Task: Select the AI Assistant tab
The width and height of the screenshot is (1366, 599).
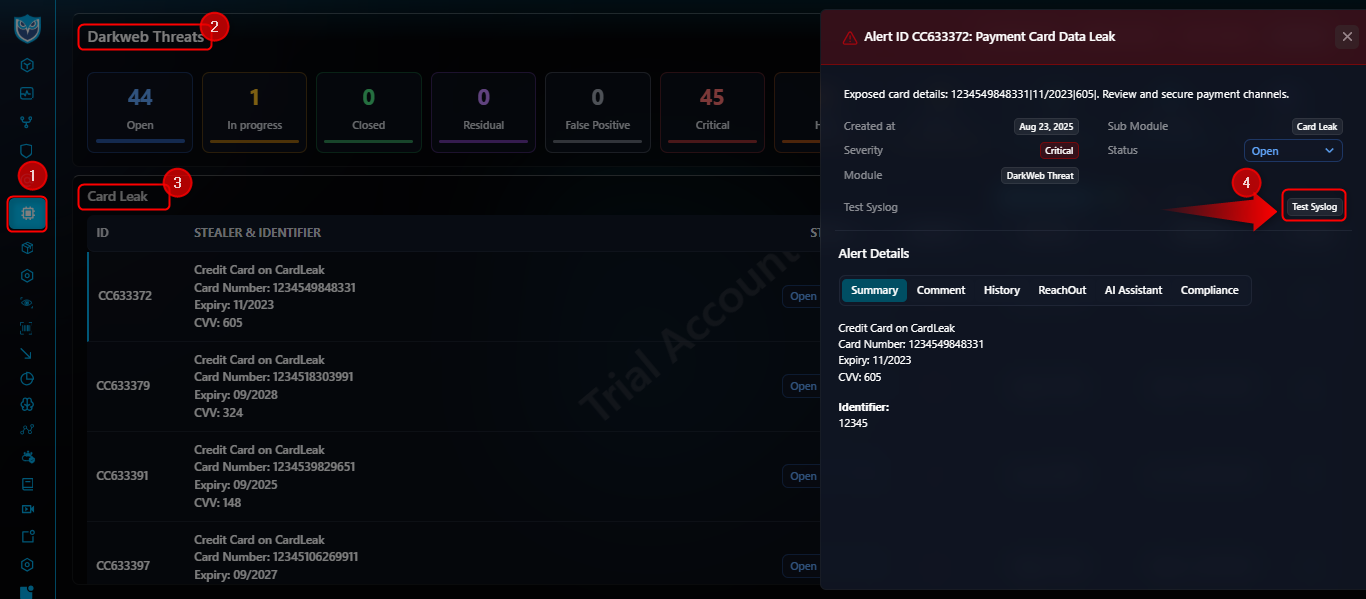Action: (x=1133, y=290)
